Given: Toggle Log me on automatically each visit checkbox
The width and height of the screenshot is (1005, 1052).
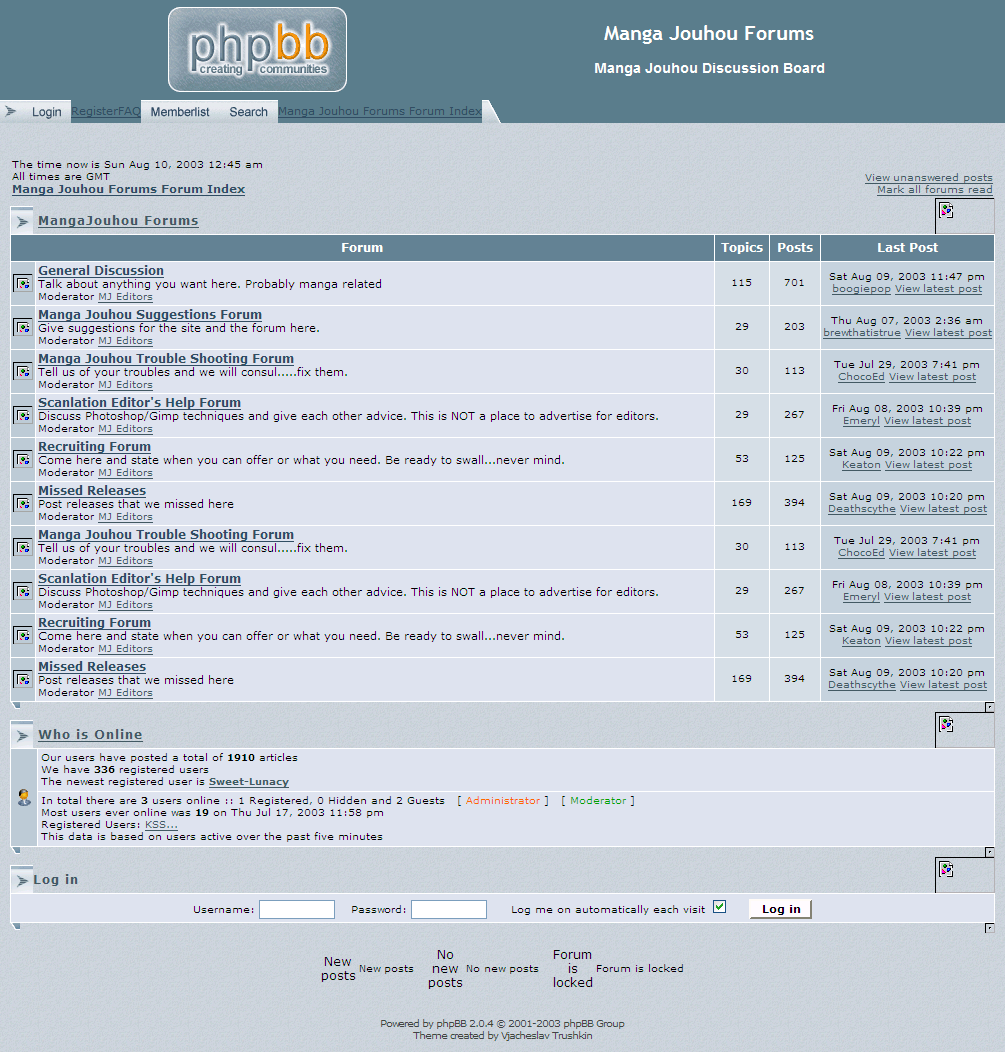Looking at the screenshot, I should tap(719, 907).
